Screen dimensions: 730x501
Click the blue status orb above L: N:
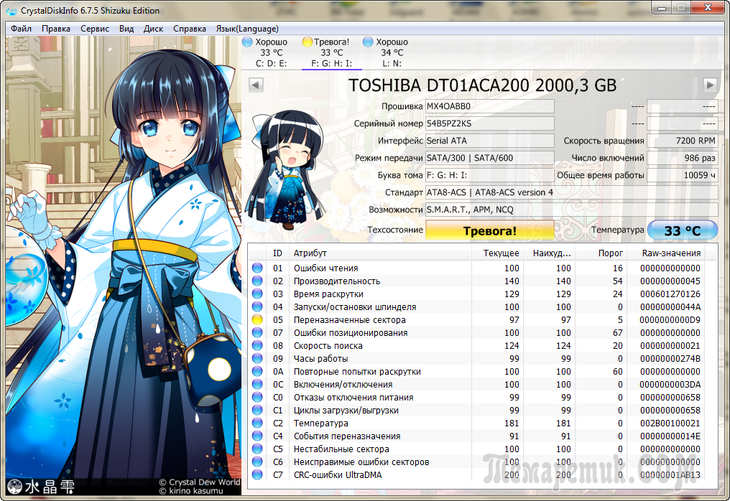[x=368, y=42]
